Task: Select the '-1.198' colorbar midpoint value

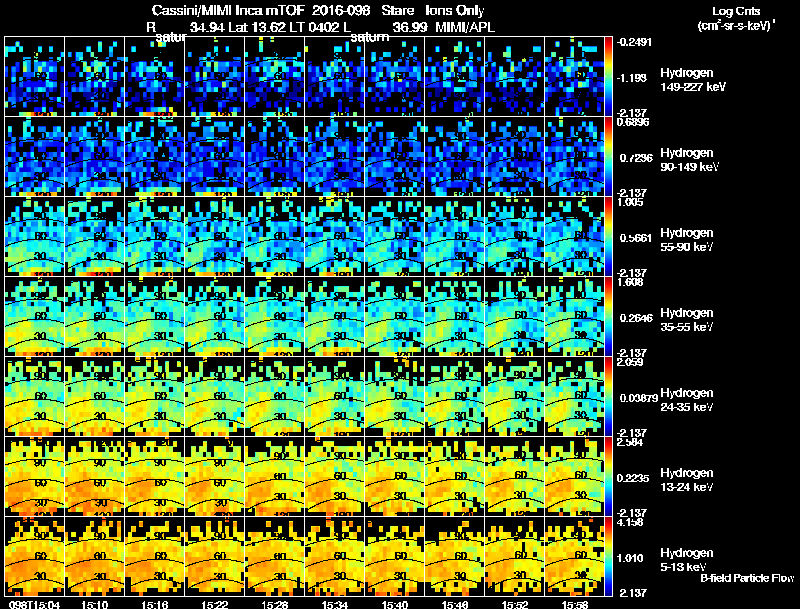Action: [633, 78]
